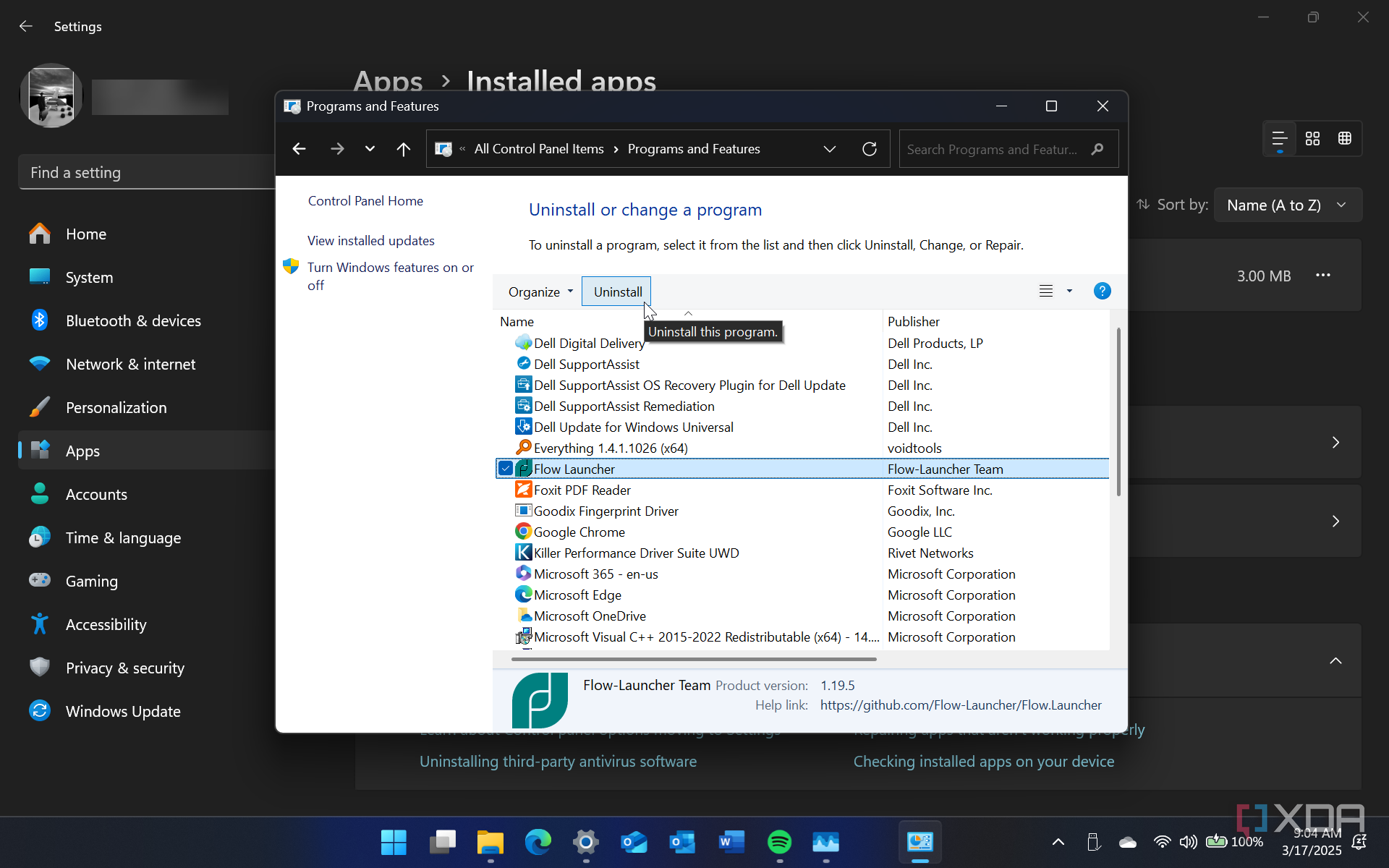Open Spotify from the taskbar
Viewport: 1389px width, 868px height.
(779, 842)
